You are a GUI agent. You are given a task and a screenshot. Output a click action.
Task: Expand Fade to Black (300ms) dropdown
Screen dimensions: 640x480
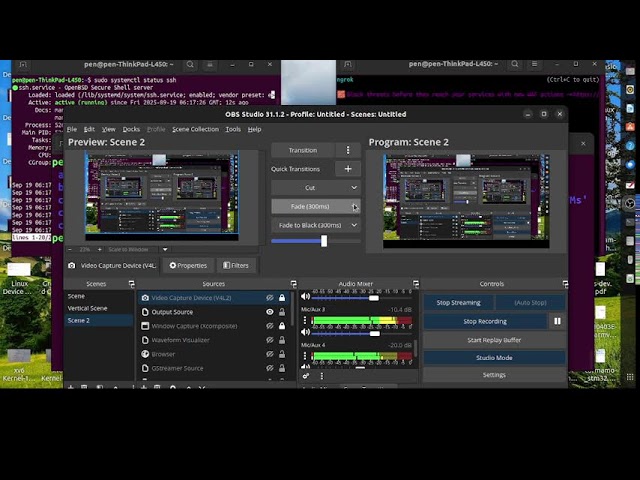pyautogui.click(x=353, y=225)
